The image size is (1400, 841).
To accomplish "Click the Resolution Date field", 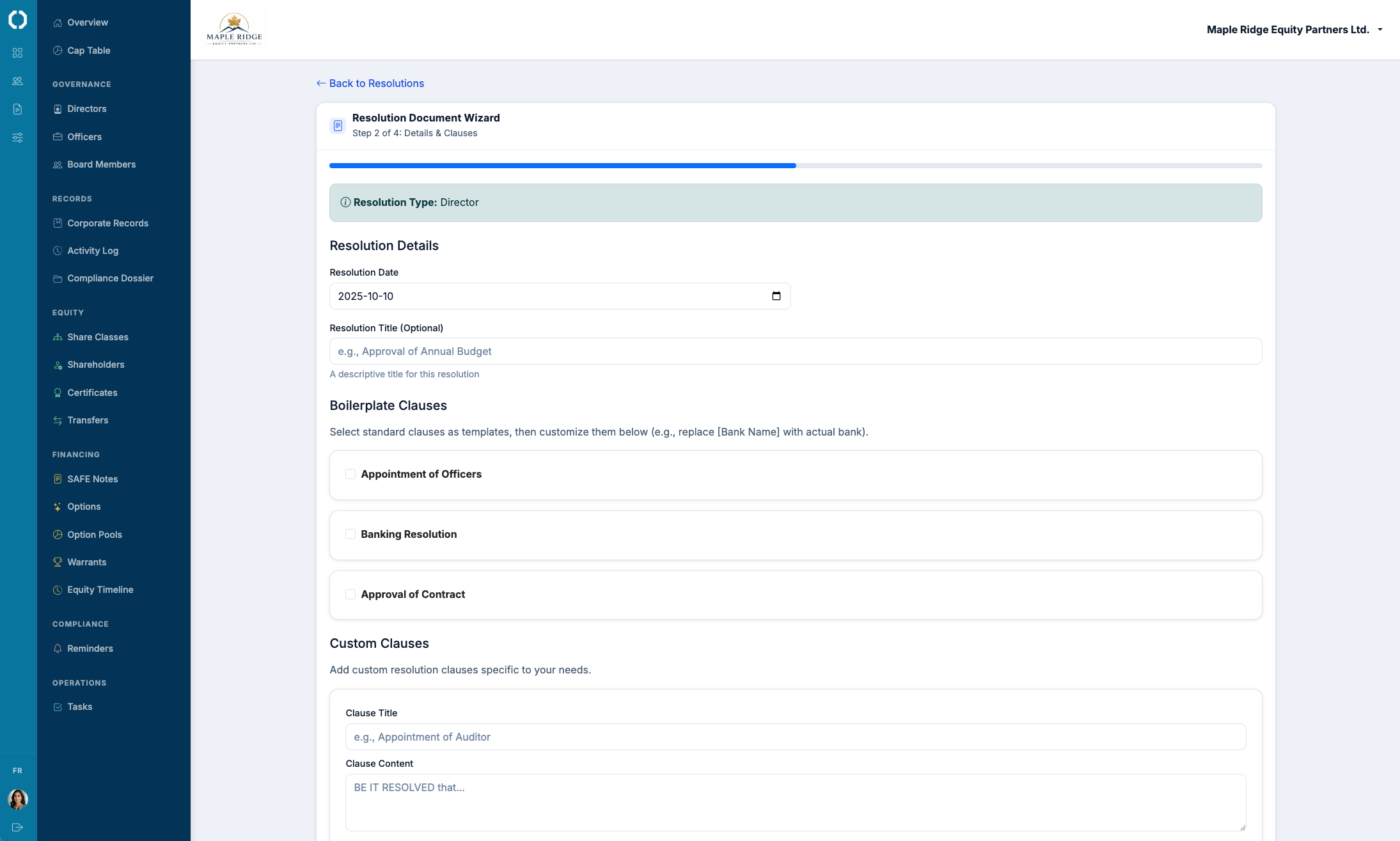I will (560, 296).
